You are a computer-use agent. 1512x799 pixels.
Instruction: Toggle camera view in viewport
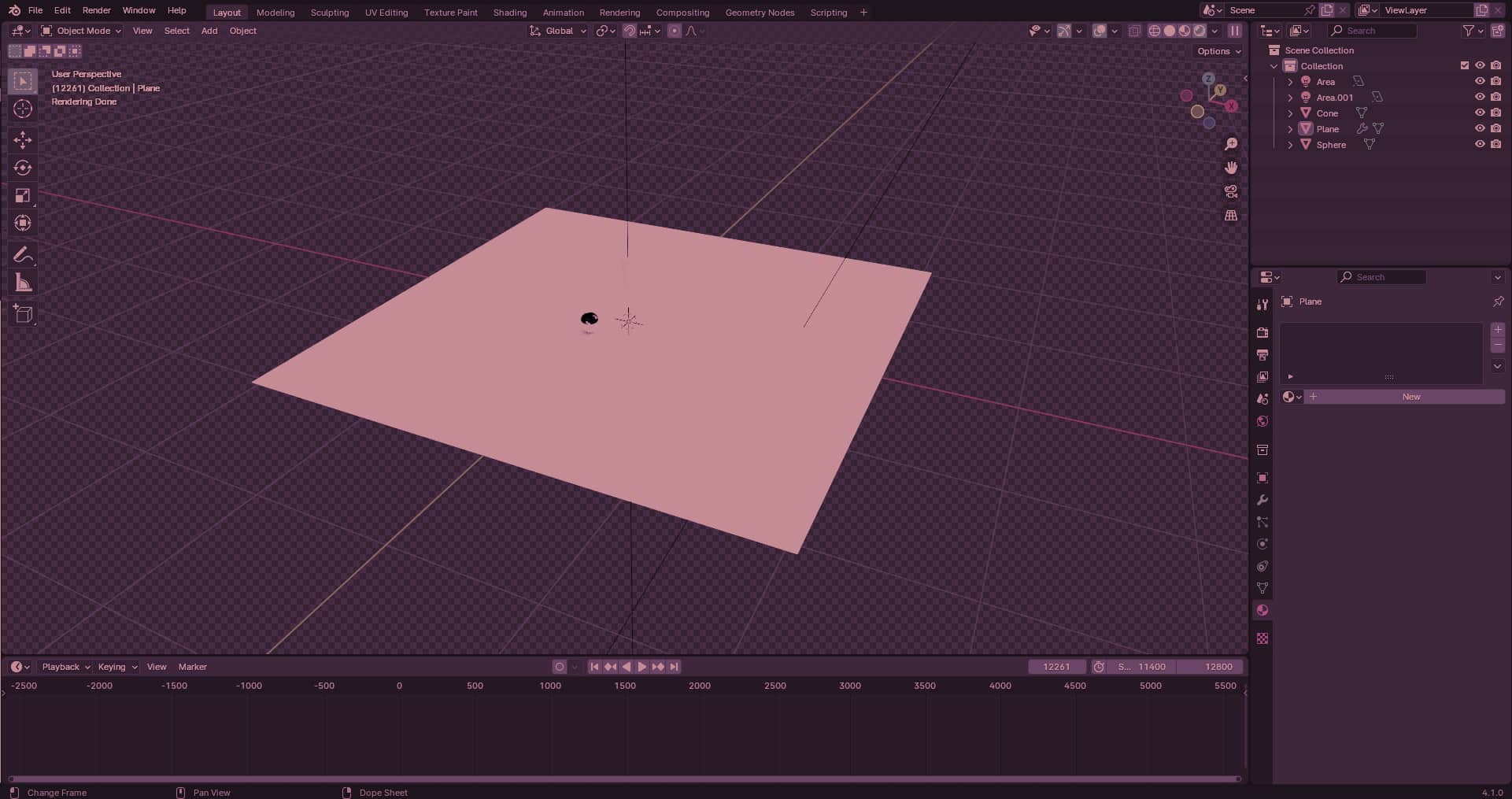click(x=1231, y=191)
